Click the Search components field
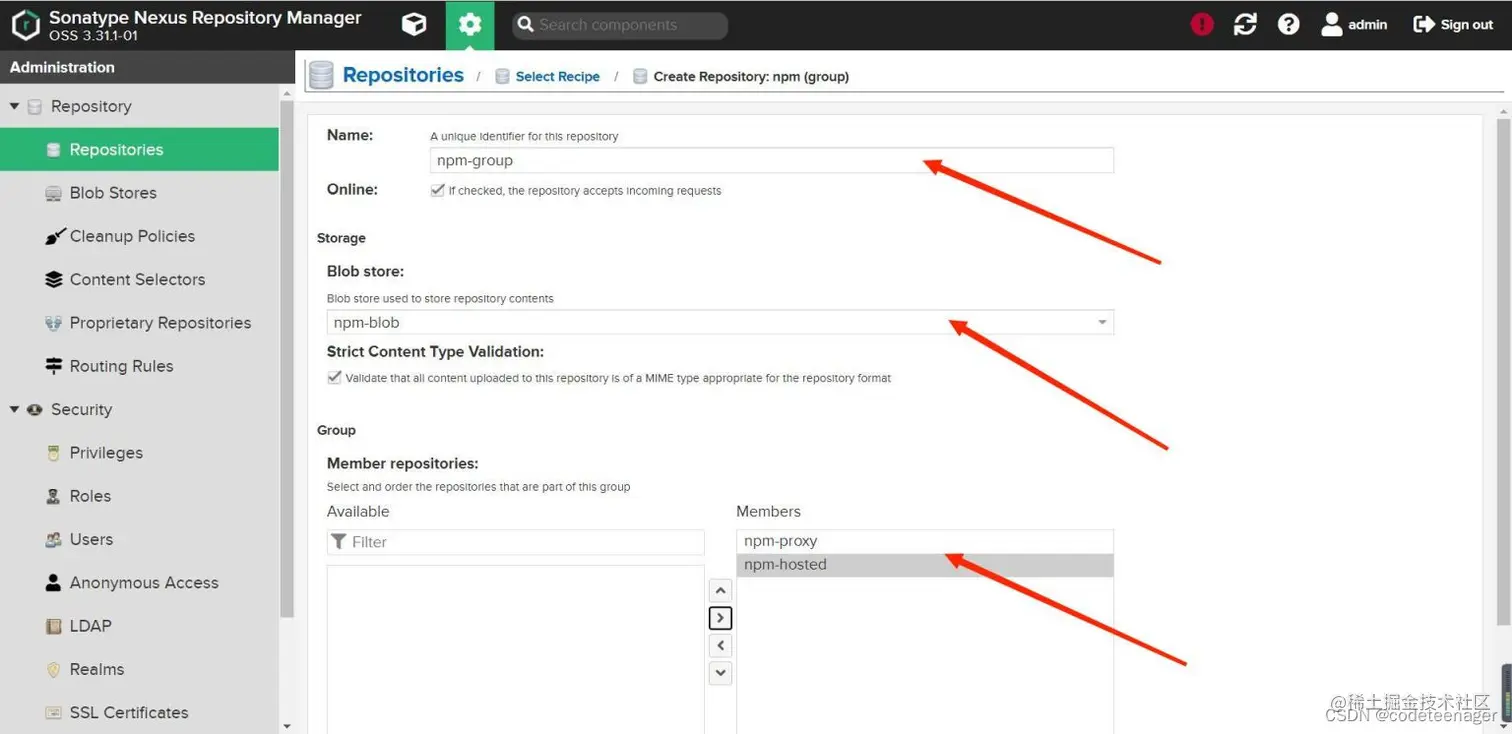 click(x=620, y=25)
